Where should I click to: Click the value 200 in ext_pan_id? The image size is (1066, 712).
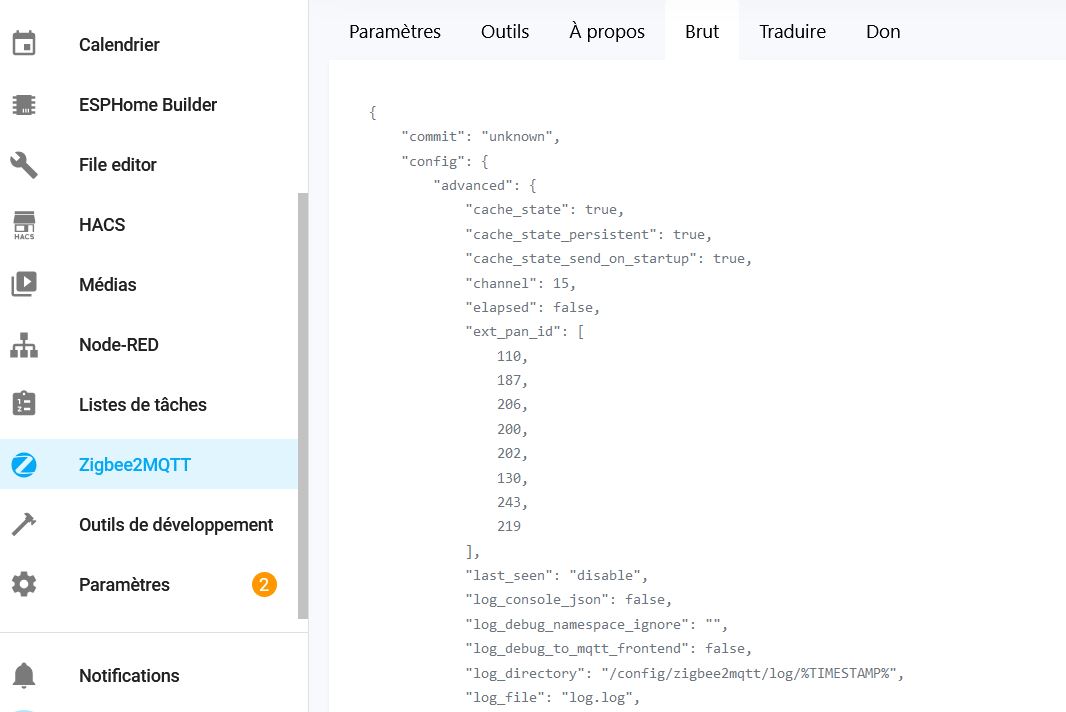(512, 429)
